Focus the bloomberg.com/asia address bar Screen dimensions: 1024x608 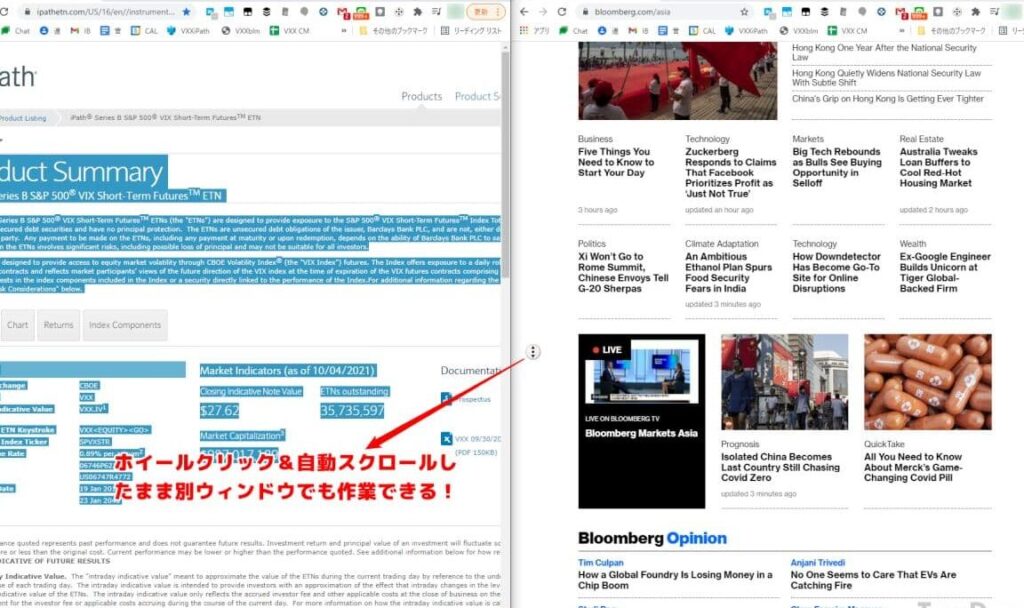coord(663,12)
